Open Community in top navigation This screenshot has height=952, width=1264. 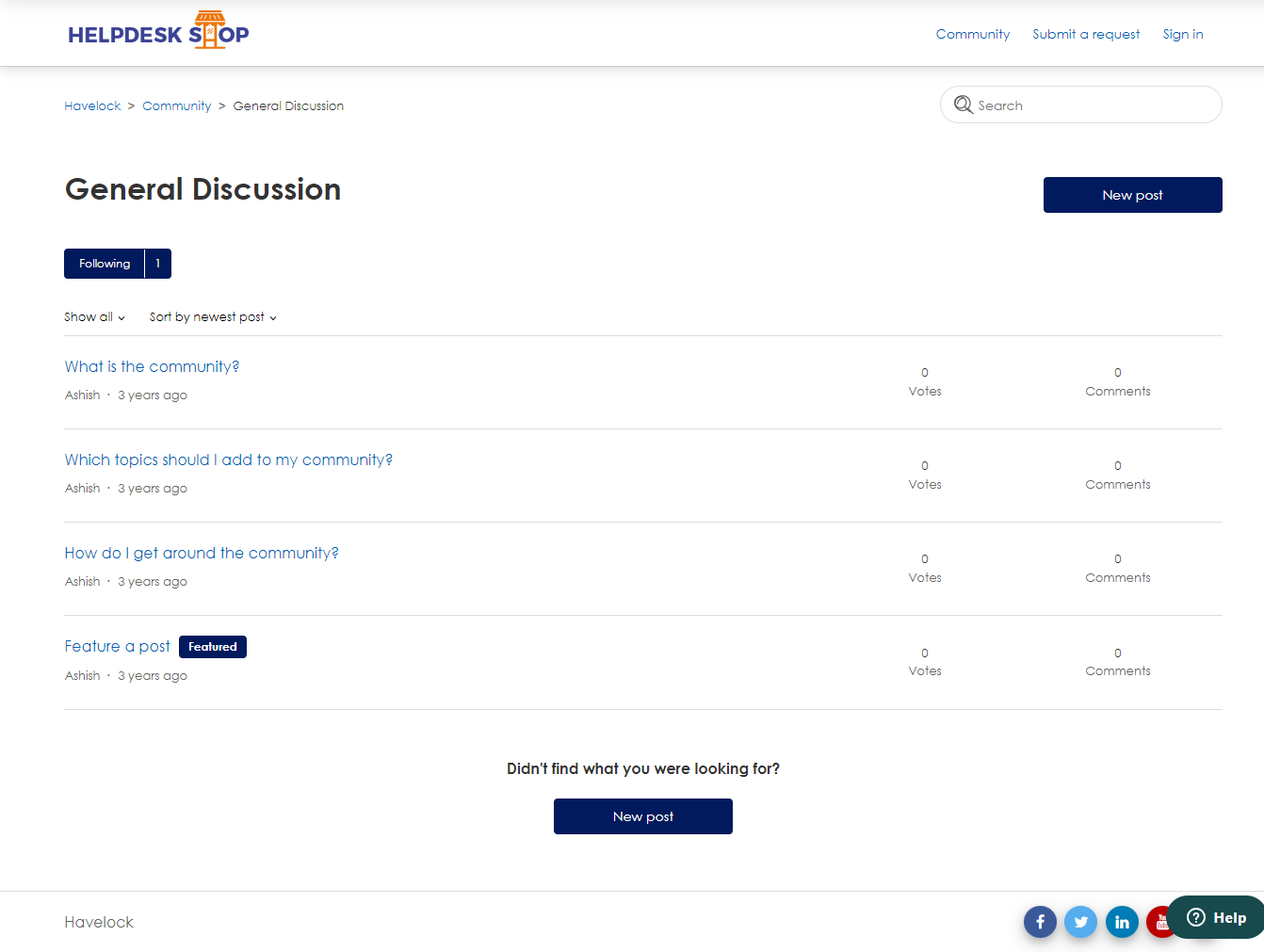tap(972, 34)
